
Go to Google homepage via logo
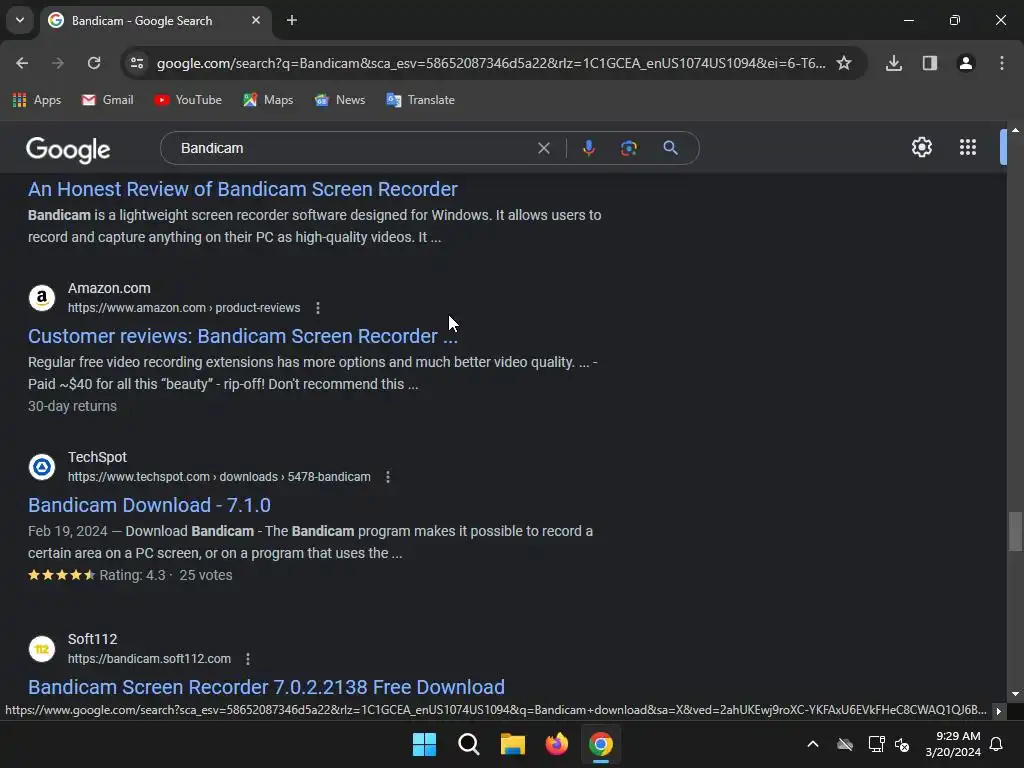click(68, 150)
